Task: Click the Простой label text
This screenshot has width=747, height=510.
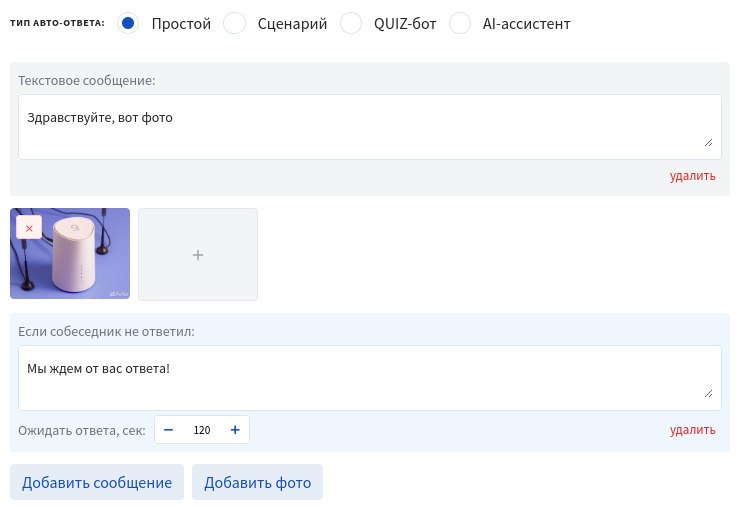Action: (181, 23)
